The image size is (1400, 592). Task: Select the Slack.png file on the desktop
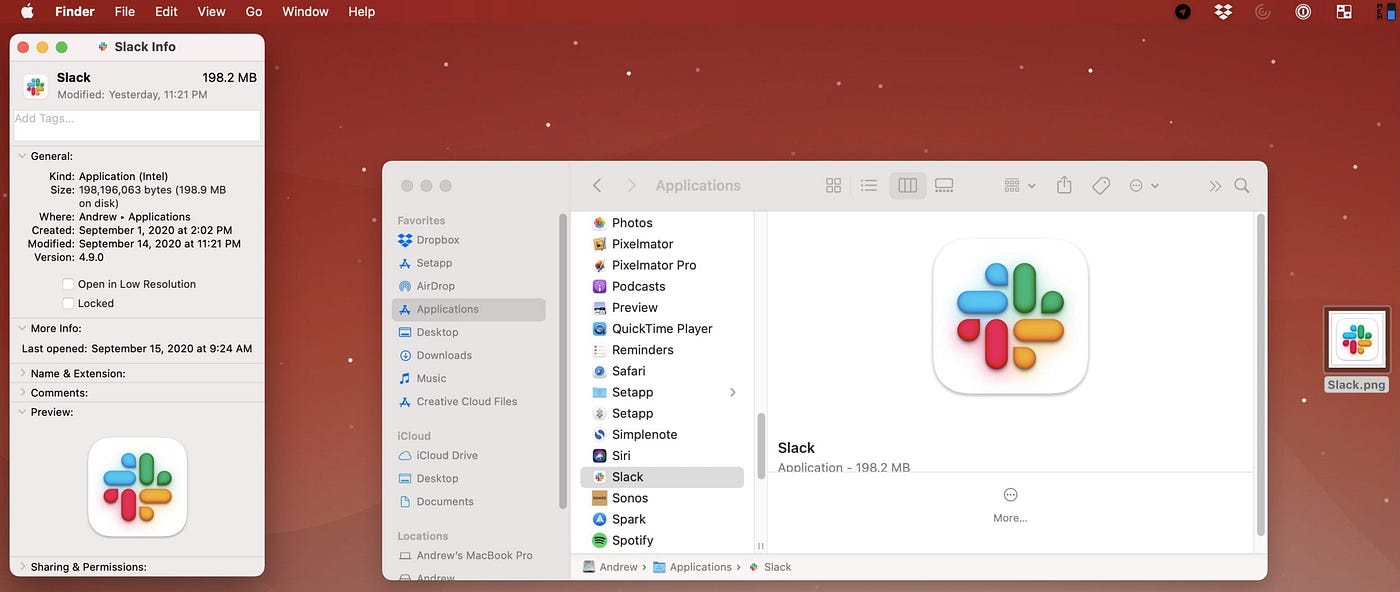[x=1357, y=349]
